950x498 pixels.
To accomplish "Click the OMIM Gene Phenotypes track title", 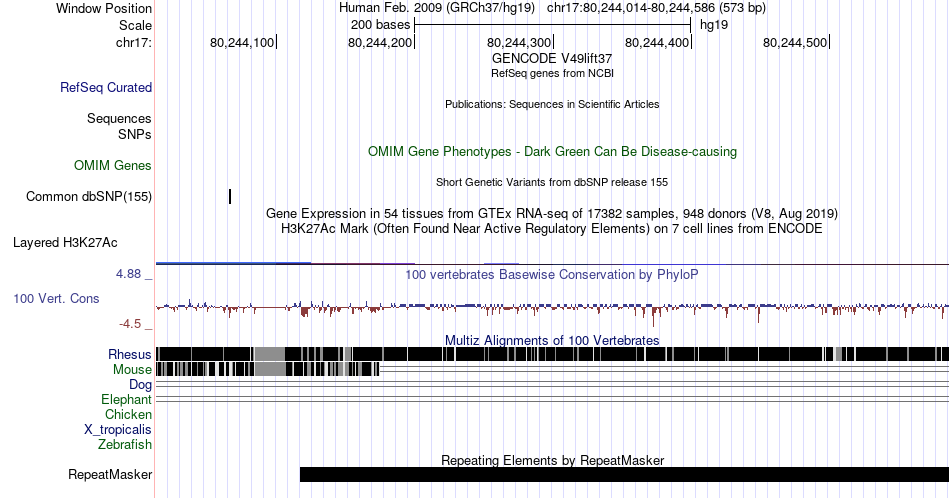I will click(552, 151).
